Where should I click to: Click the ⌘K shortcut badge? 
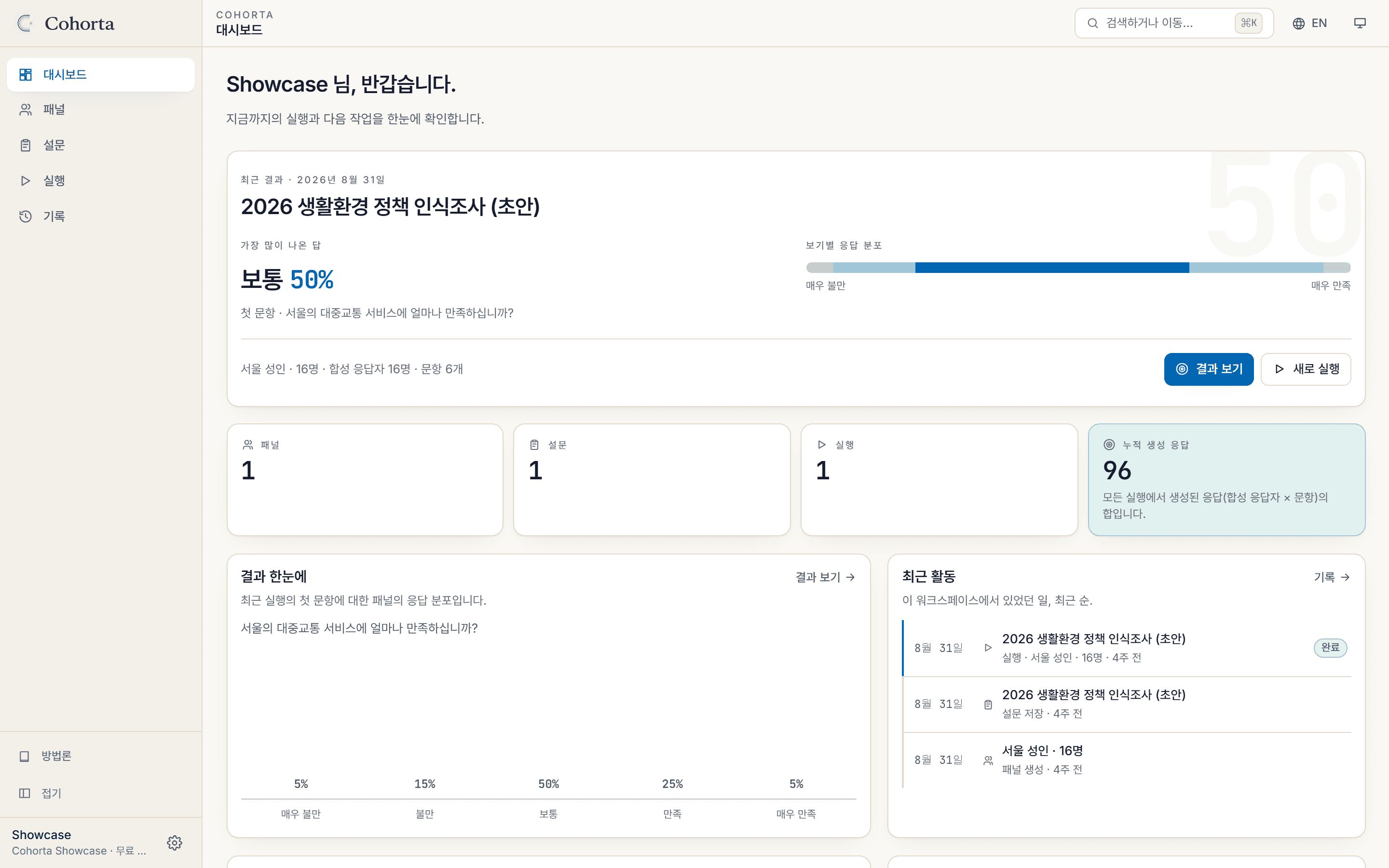tap(1248, 23)
